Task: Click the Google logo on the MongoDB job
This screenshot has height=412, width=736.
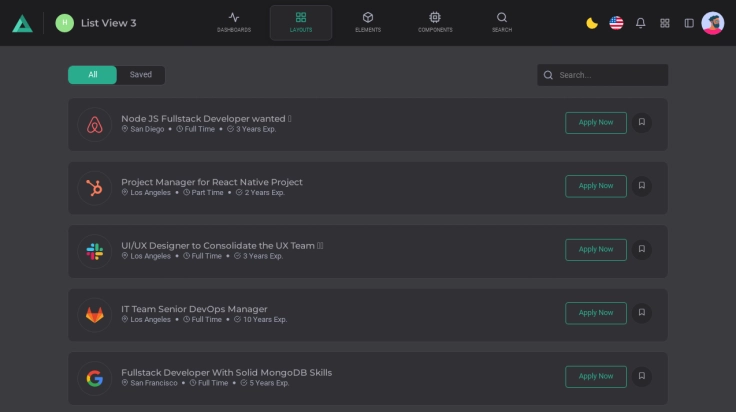Action: [95, 378]
